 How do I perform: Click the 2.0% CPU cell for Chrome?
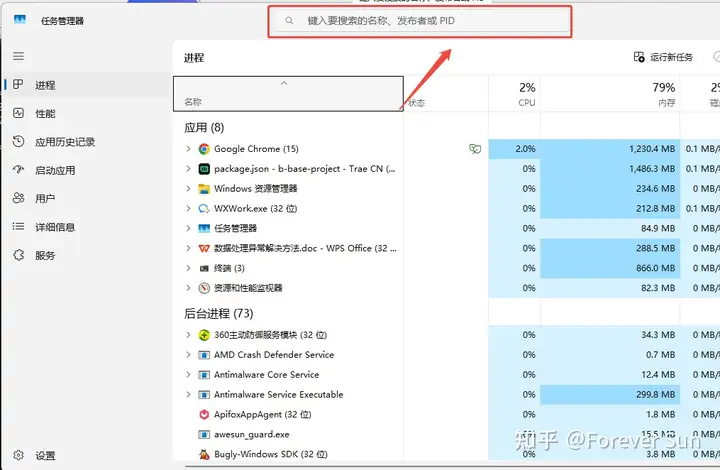(x=515, y=149)
